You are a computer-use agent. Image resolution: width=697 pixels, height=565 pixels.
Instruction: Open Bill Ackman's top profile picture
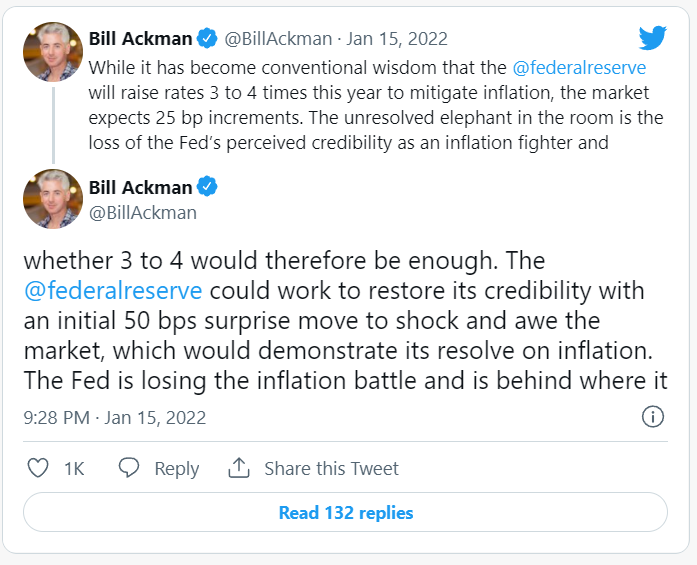pyautogui.click(x=53, y=51)
